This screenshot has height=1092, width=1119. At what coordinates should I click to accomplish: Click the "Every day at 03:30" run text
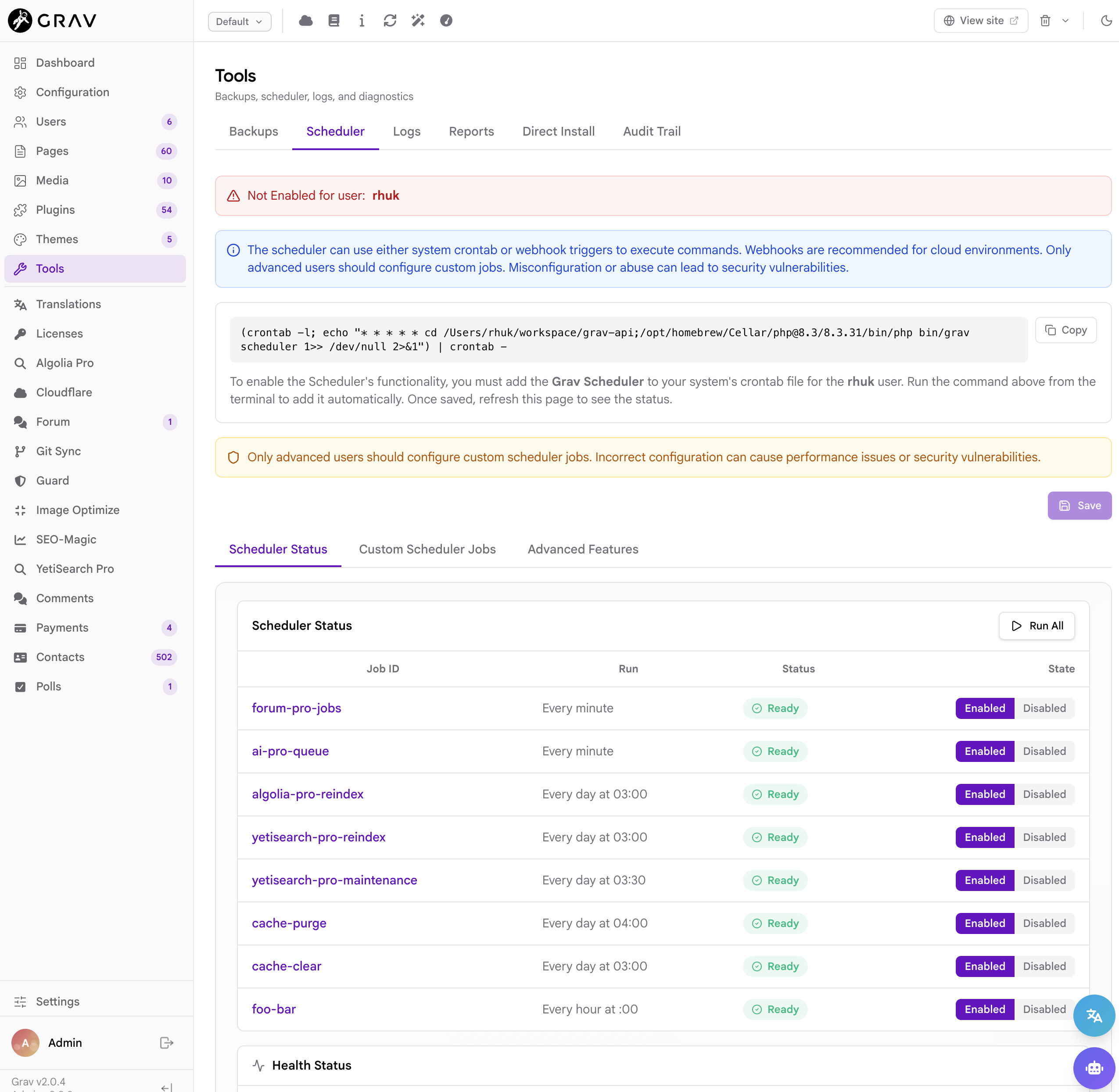(594, 880)
